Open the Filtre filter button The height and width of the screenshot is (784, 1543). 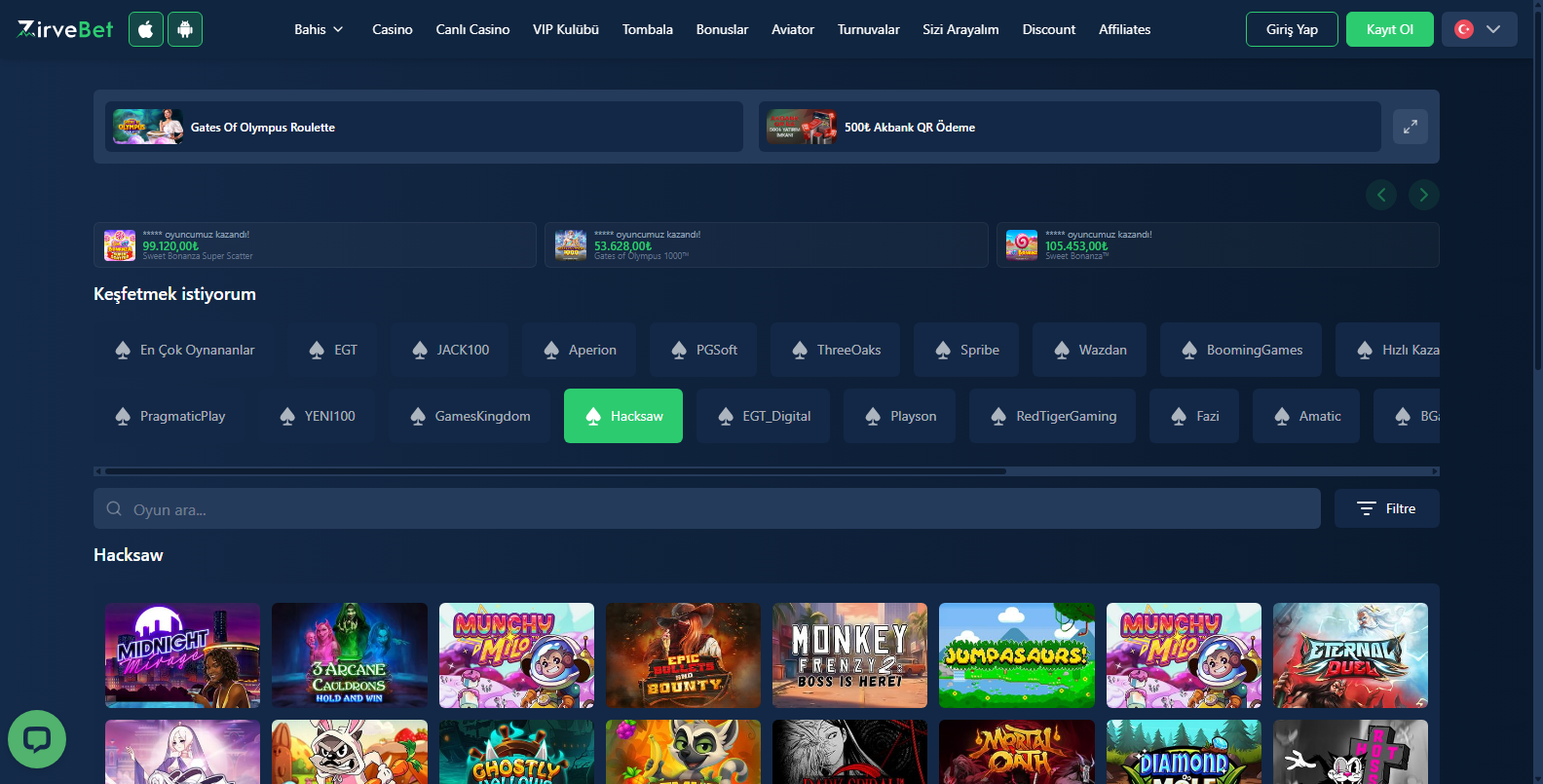click(x=1387, y=508)
